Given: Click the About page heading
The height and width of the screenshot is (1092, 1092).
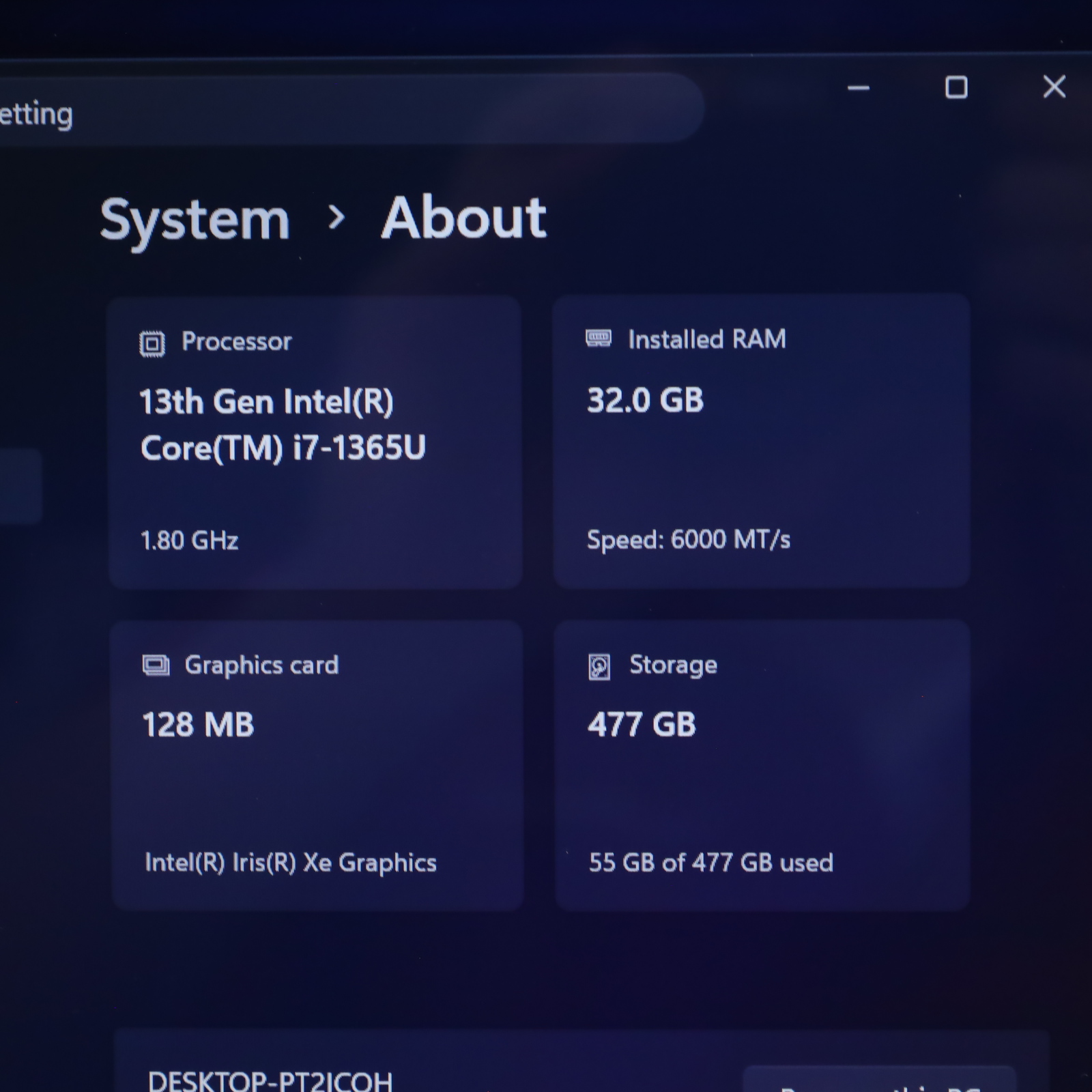Looking at the screenshot, I should (x=463, y=218).
